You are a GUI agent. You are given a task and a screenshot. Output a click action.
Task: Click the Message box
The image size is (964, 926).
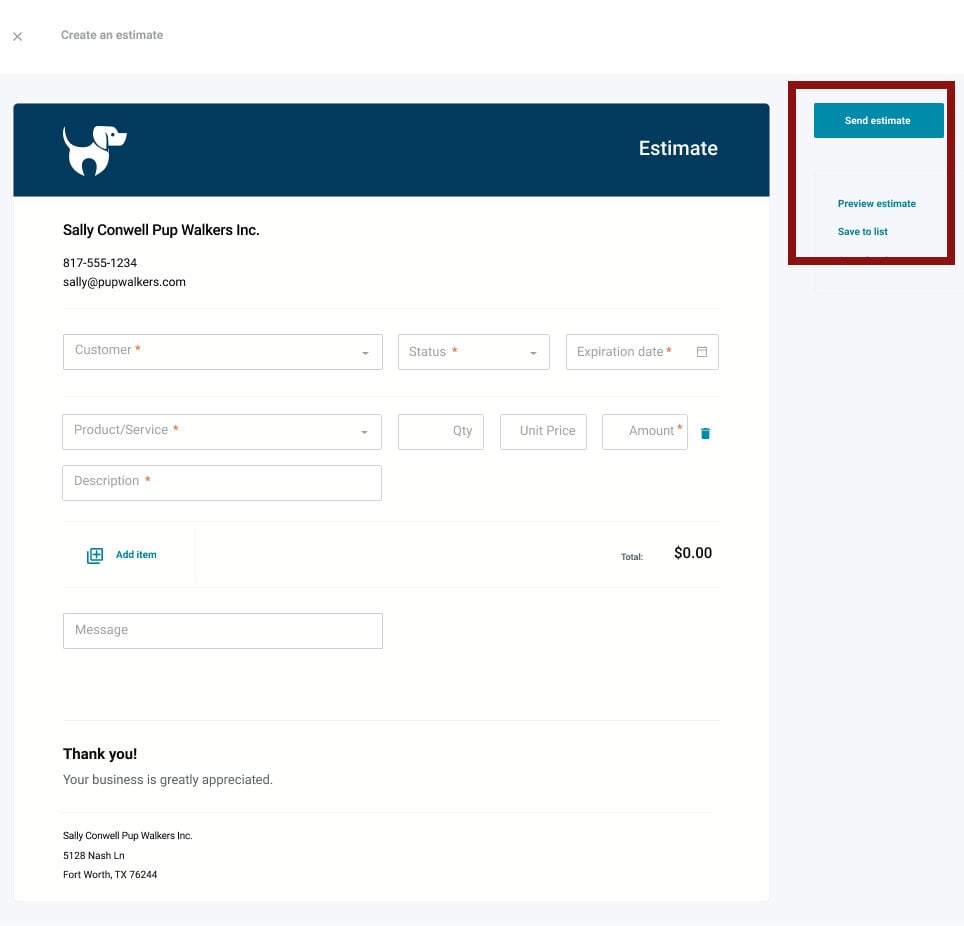(222, 630)
